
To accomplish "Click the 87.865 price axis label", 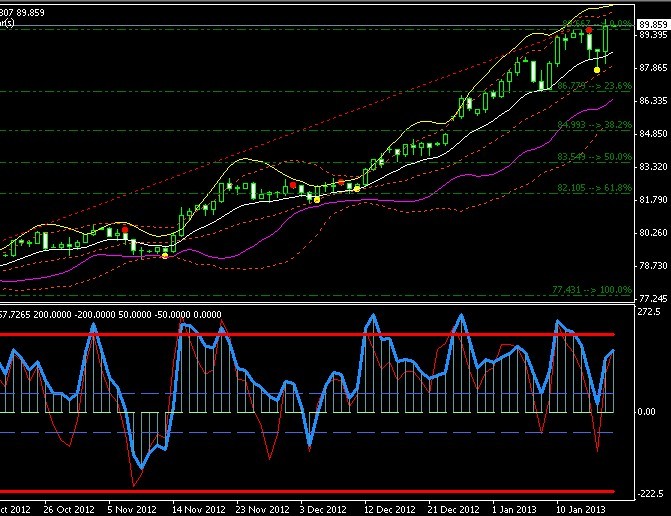I will pyautogui.click(x=653, y=68).
